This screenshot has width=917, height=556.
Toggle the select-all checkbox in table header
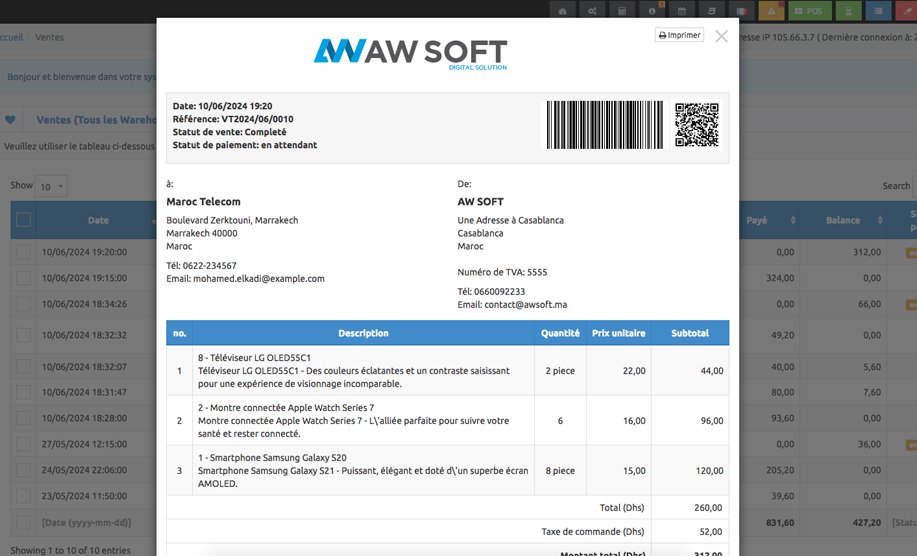point(24,220)
